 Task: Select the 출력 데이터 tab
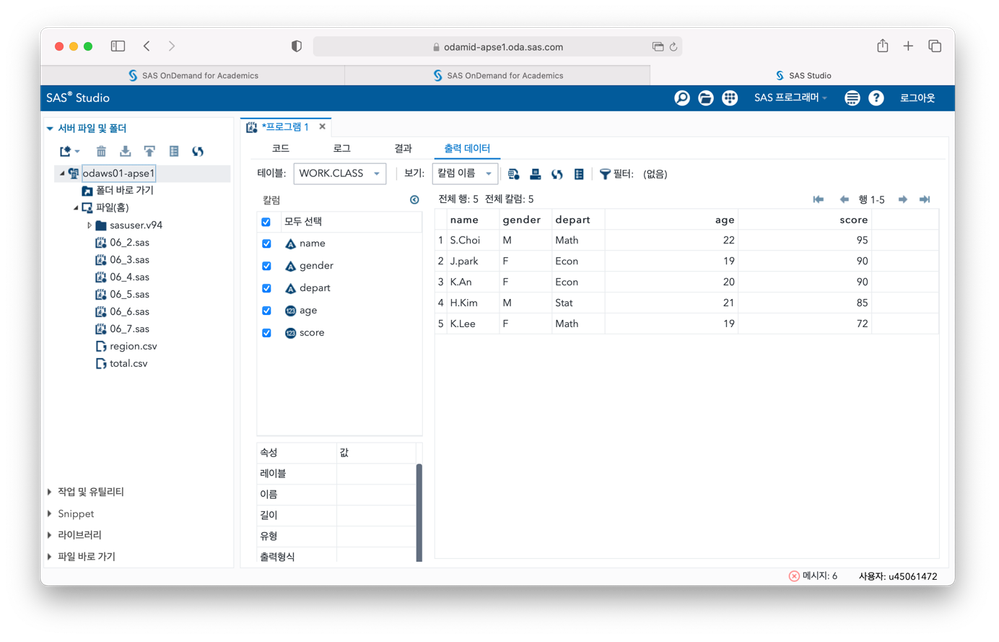click(x=467, y=148)
